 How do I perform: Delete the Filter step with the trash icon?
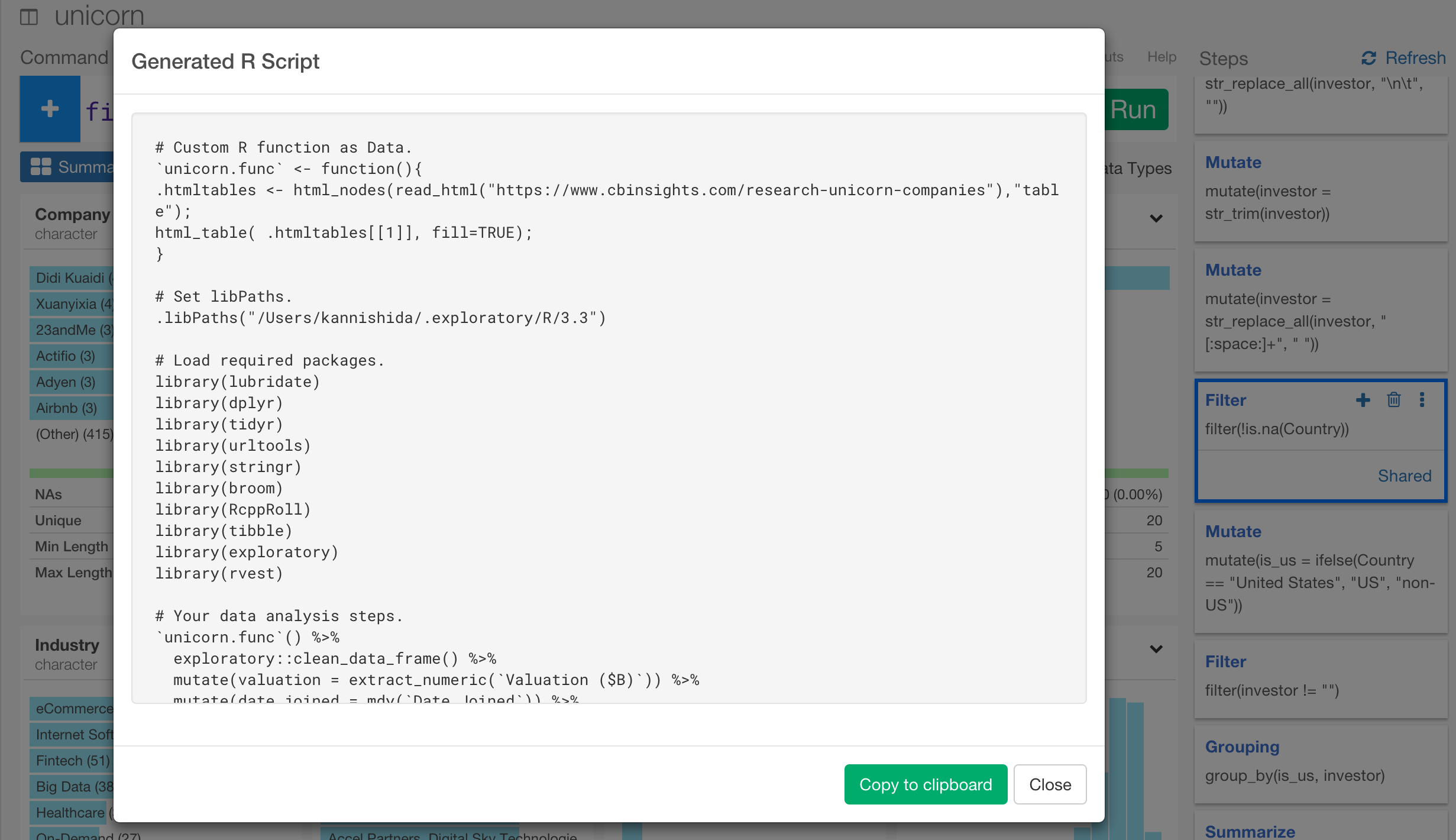tap(1394, 400)
